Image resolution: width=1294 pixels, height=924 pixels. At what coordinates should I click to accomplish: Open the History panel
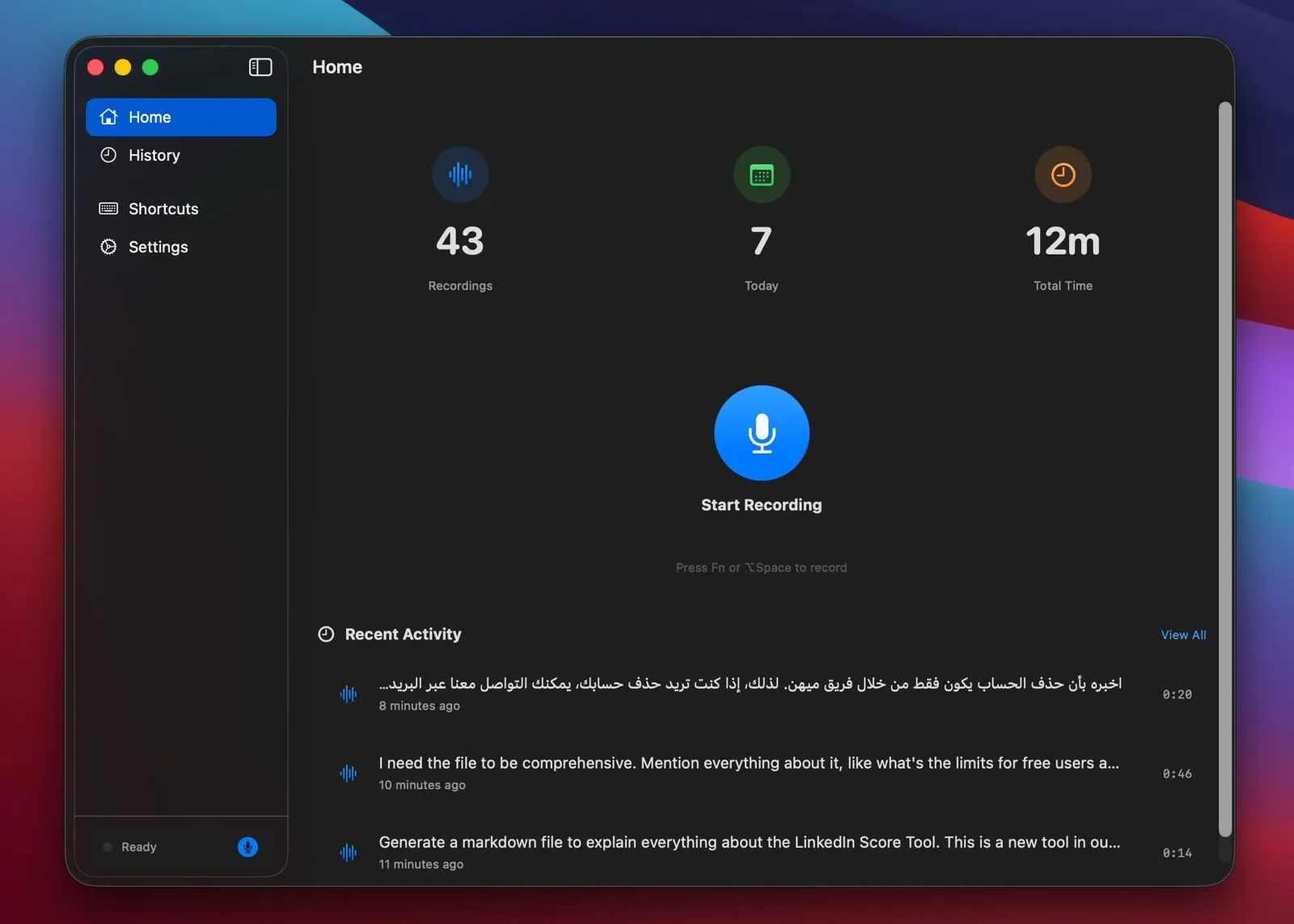click(154, 155)
